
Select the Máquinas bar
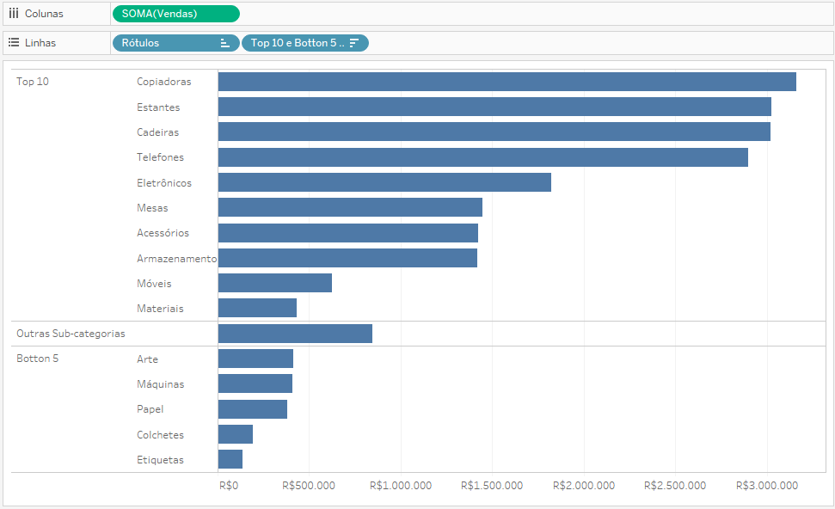click(255, 383)
